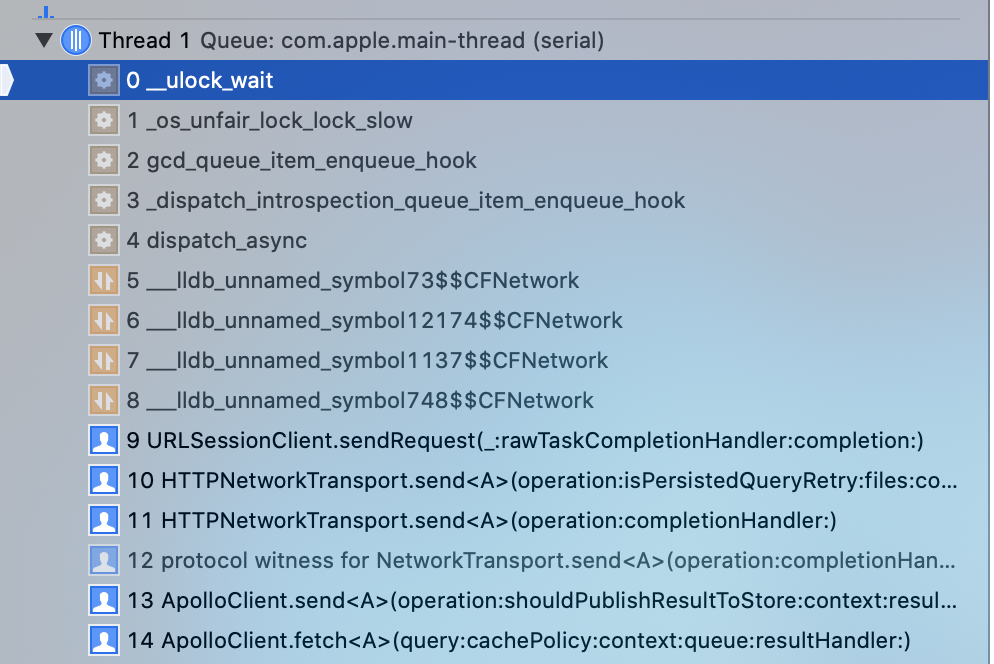Viewport: 994px width, 664px height.
Task: Click the CFNetwork framework icon on frame 5
Action: tap(104, 280)
